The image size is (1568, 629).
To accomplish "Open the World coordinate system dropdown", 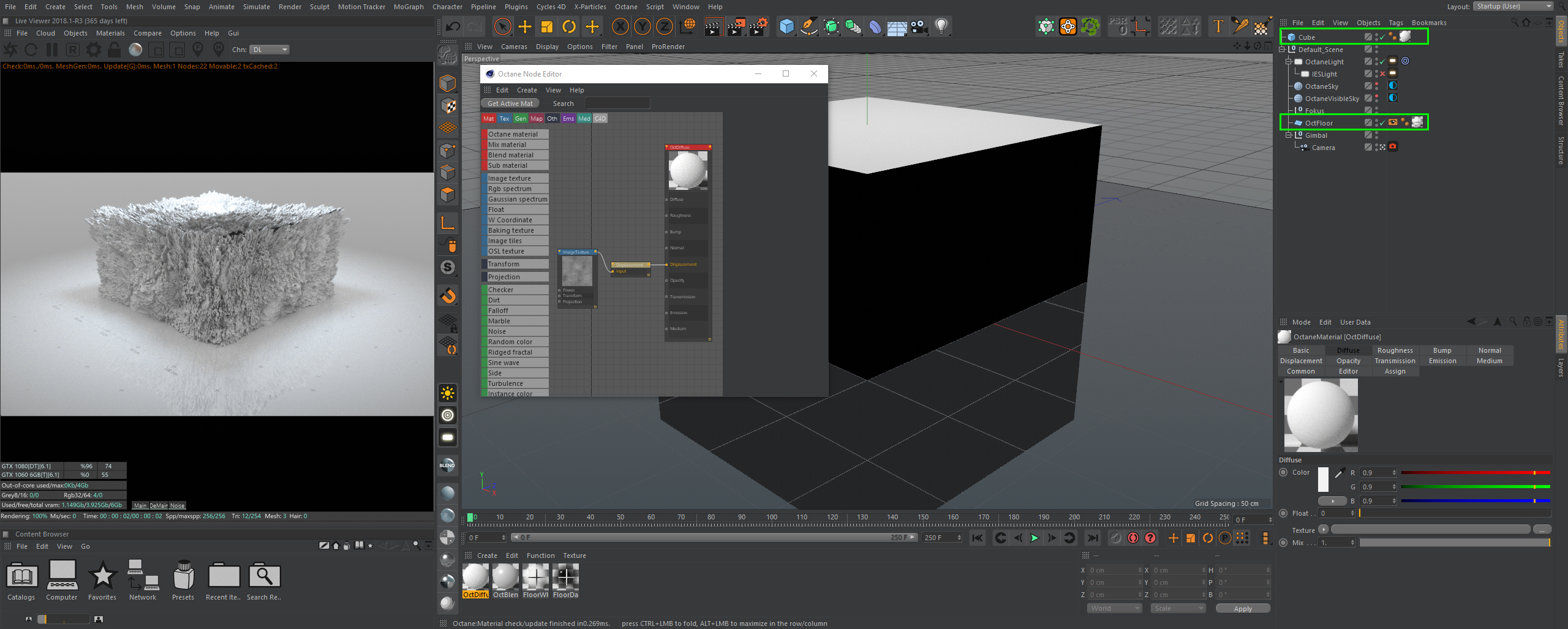I will tap(1115, 608).
